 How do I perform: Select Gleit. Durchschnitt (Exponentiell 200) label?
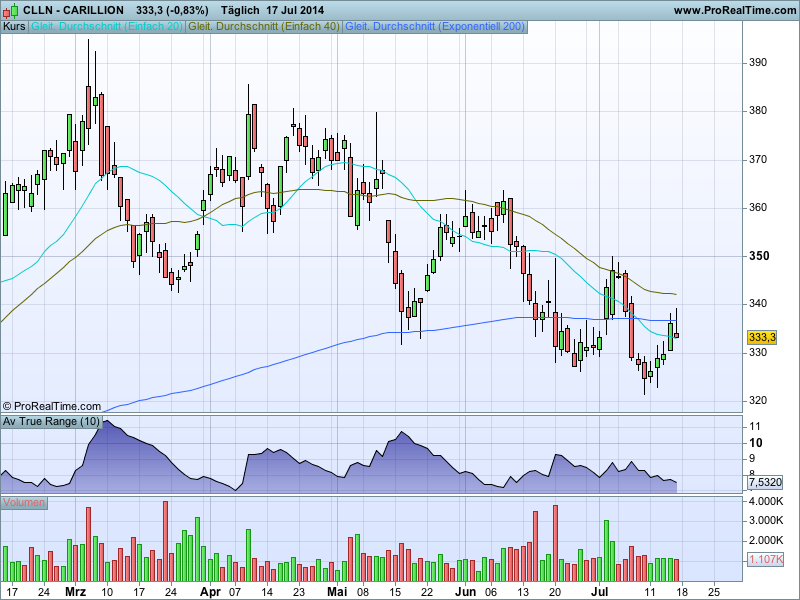click(435, 27)
